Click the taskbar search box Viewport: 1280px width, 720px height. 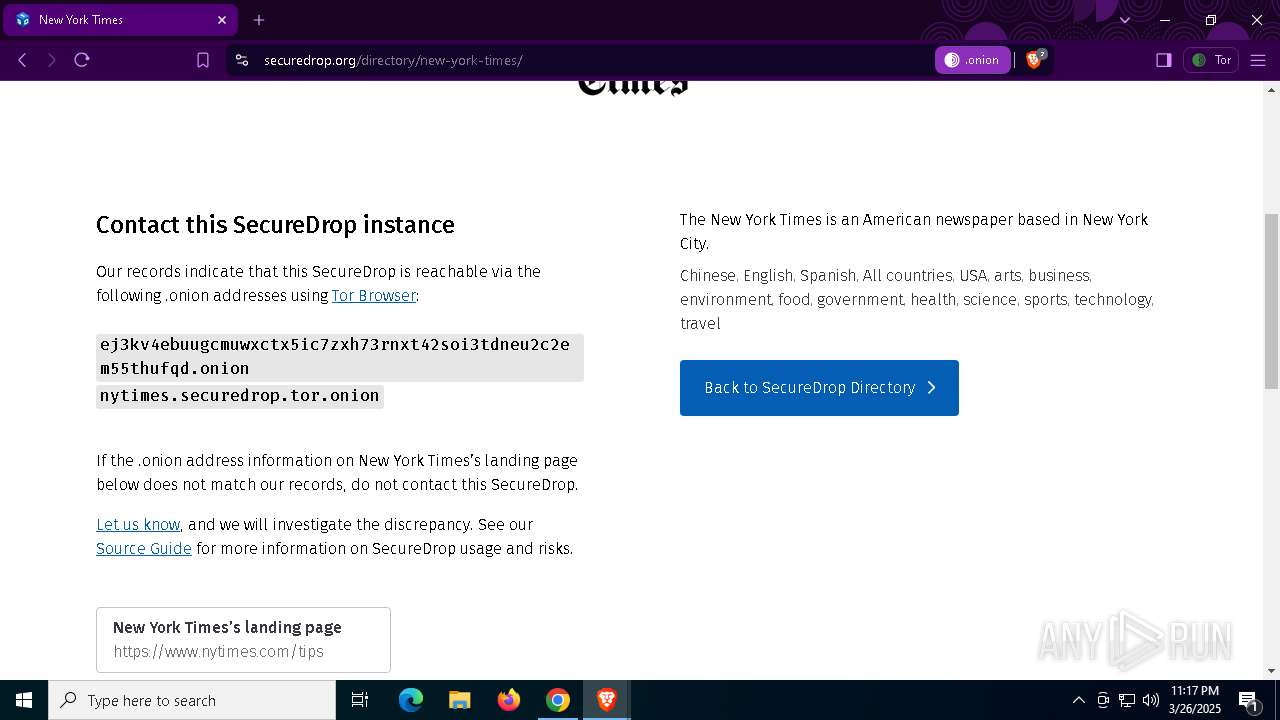pos(192,700)
